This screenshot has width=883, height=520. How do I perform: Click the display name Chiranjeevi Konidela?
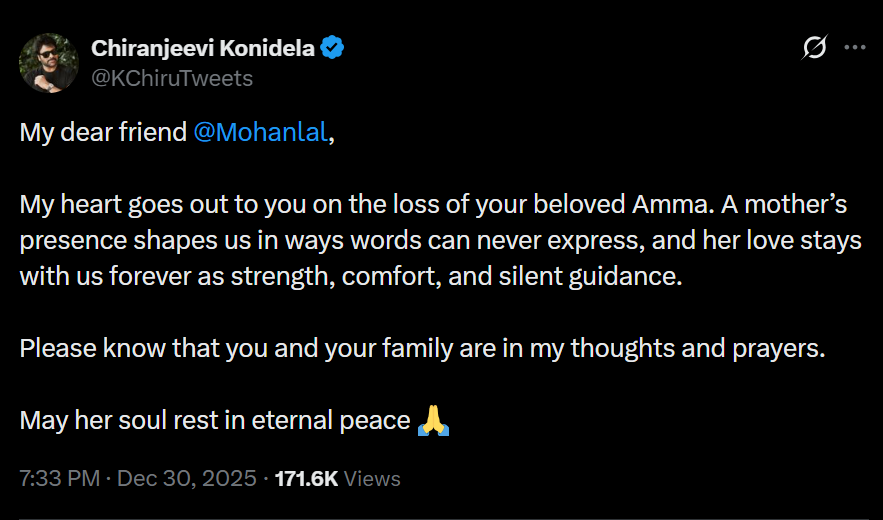[202, 48]
